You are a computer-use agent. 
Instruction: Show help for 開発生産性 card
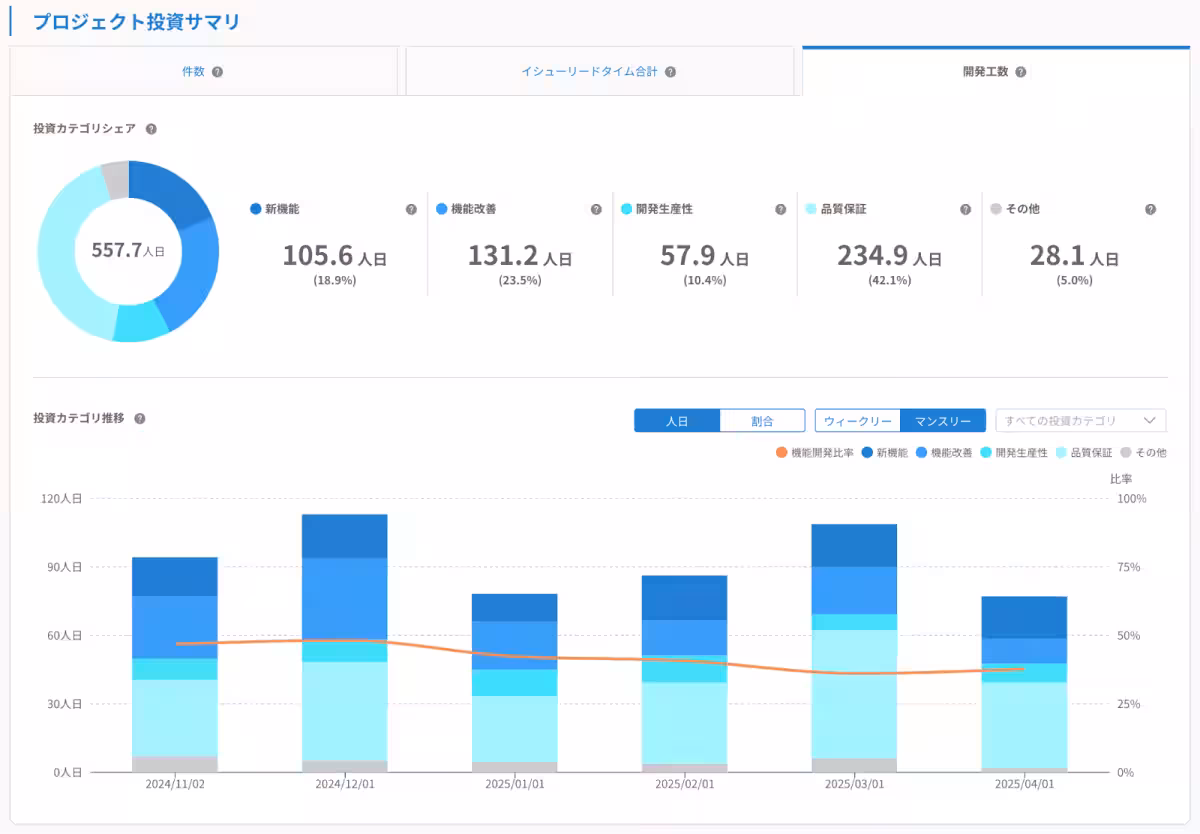(x=781, y=210)
